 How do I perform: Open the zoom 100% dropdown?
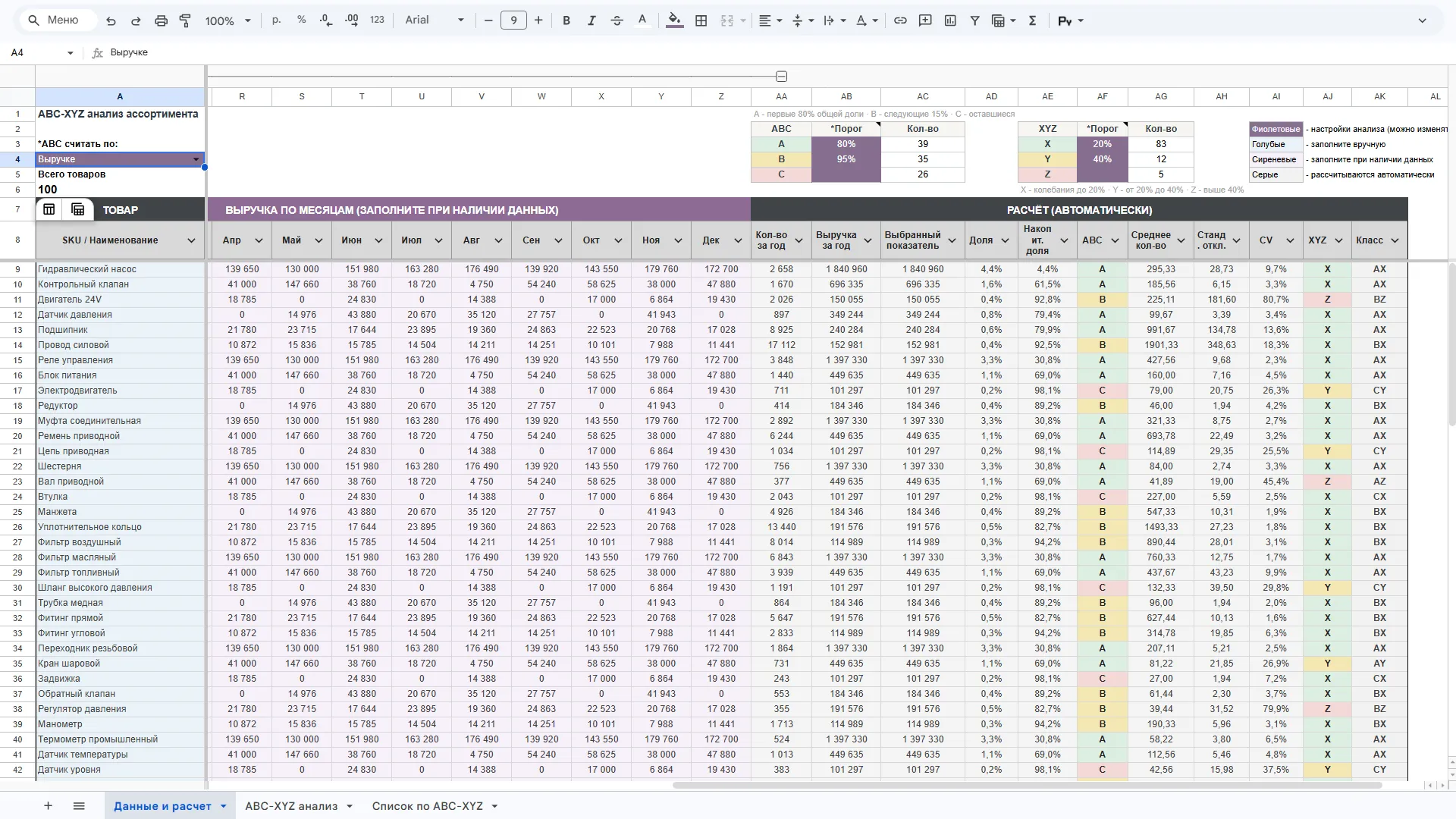point(227,20)
